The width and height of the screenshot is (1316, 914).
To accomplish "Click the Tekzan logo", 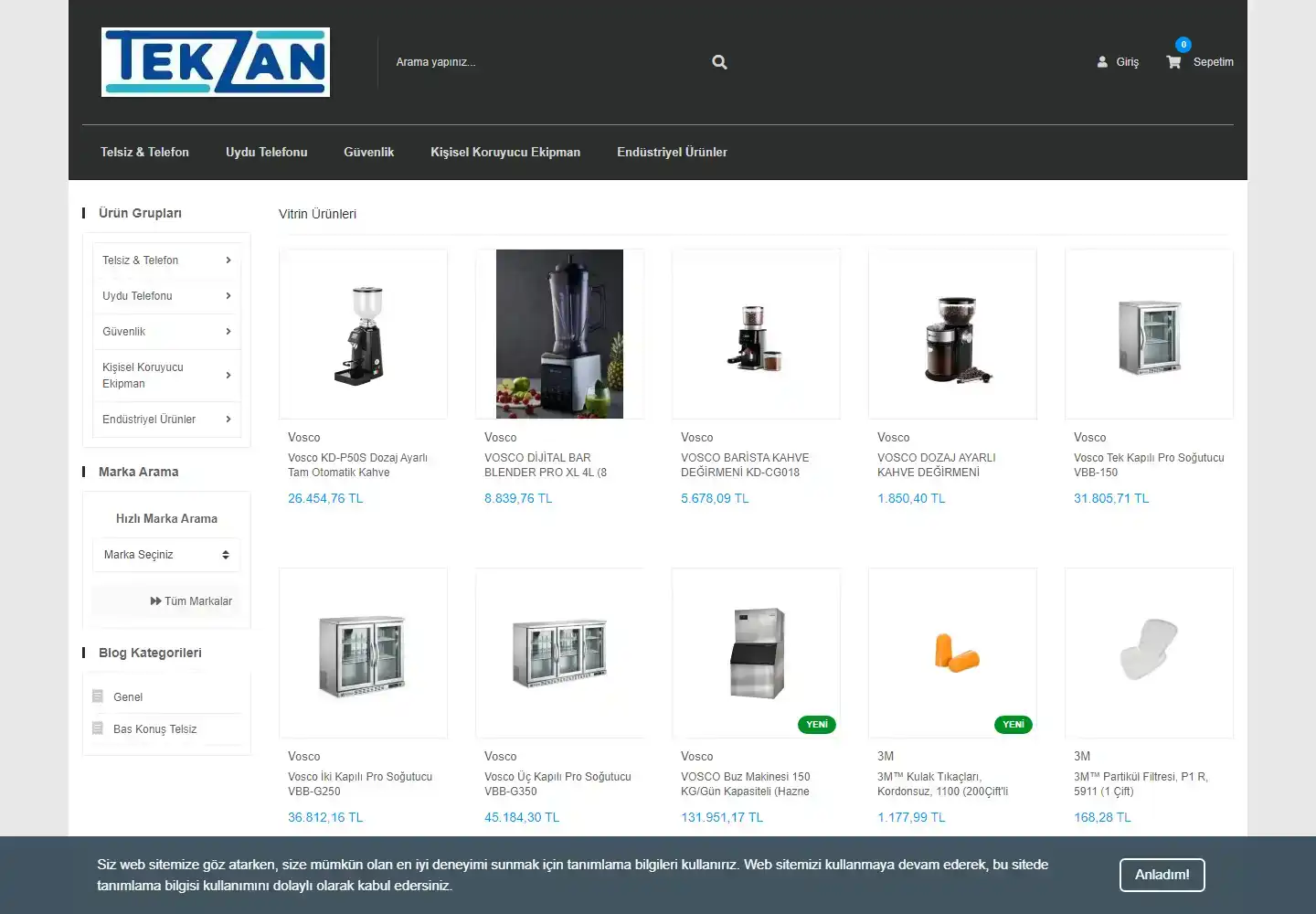I will 216,62.
